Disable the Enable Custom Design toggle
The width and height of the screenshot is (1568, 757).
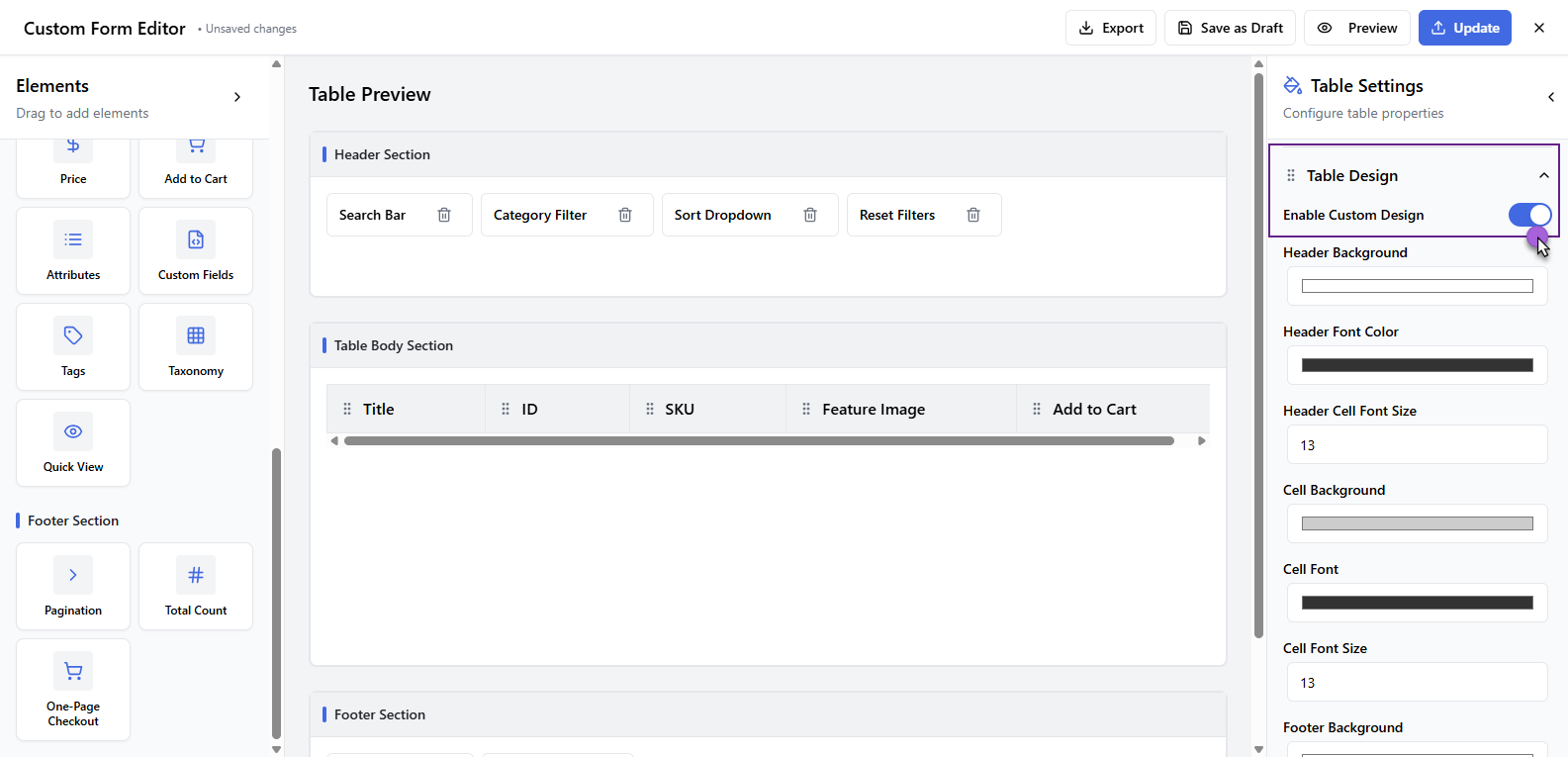pyautogui.click(x=1528, y=215)
